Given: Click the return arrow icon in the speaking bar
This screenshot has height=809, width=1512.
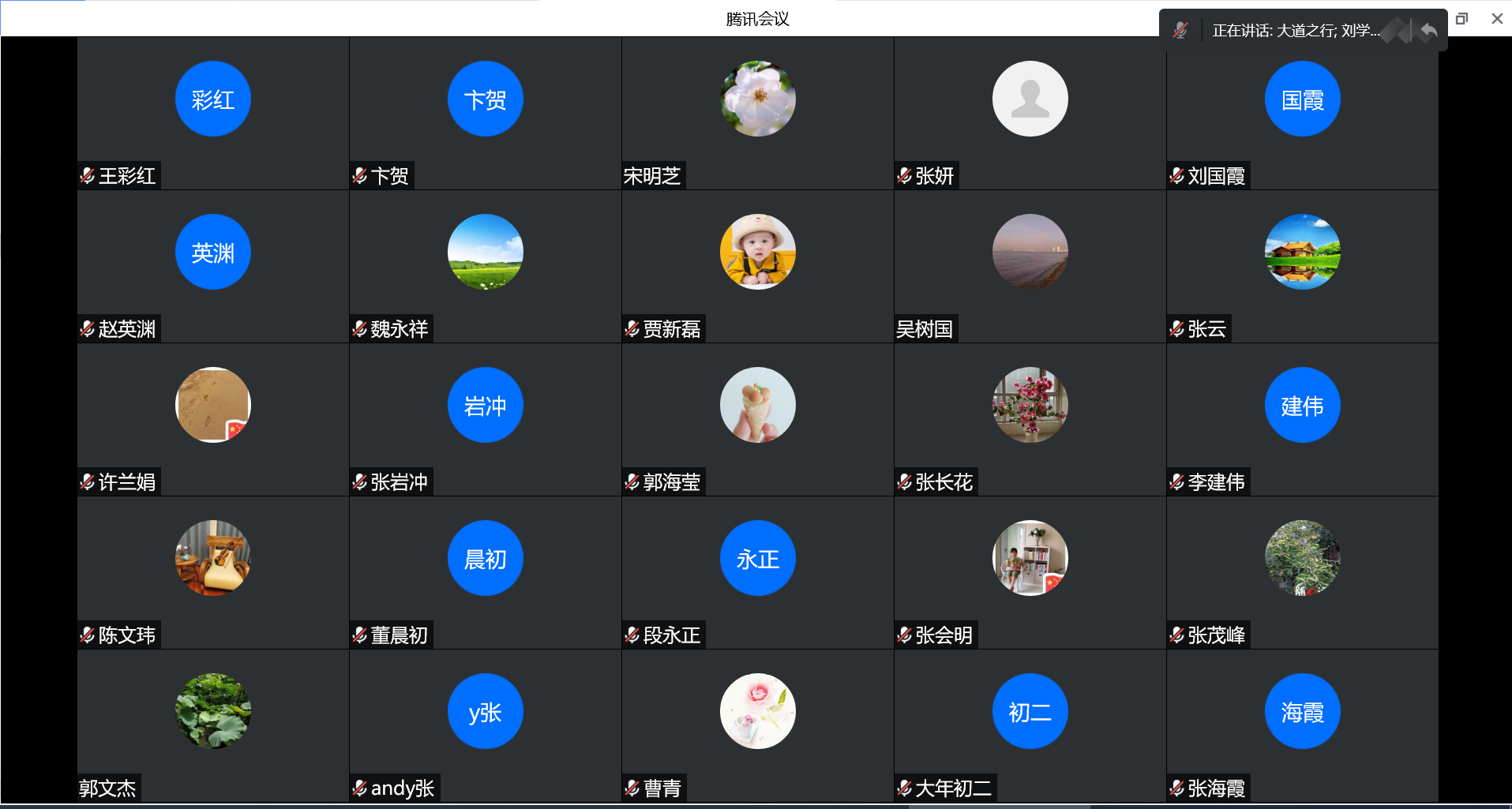Looking at the screenshot, I should coord(1428,31).
